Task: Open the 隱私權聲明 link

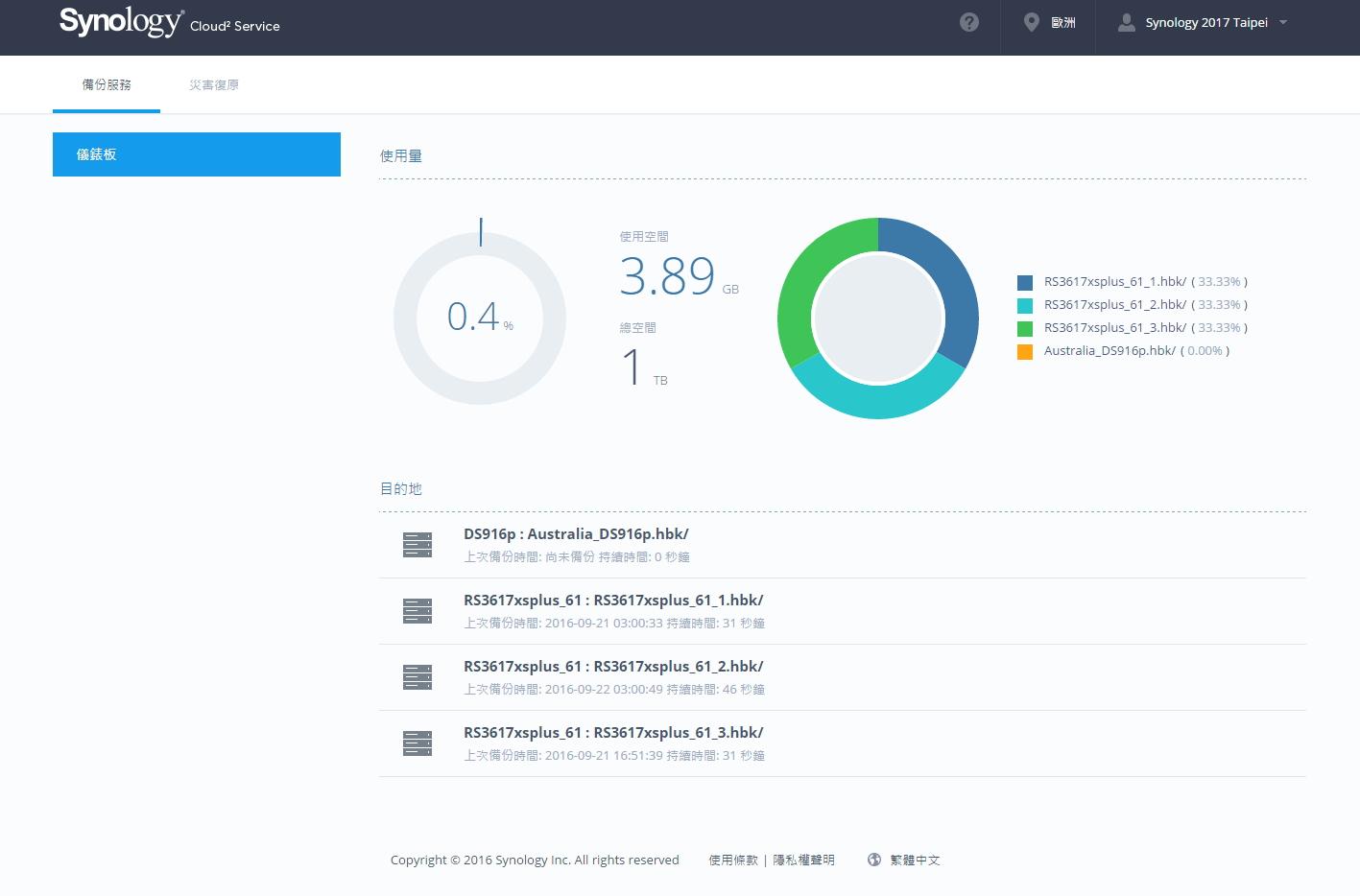Action: pos(803,860)
